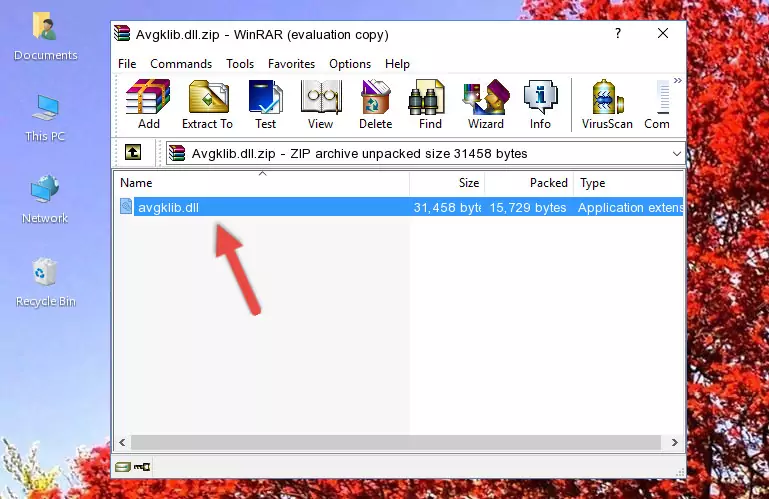Click the avgklib.dll file icon
769x499 pixels.
126,207
